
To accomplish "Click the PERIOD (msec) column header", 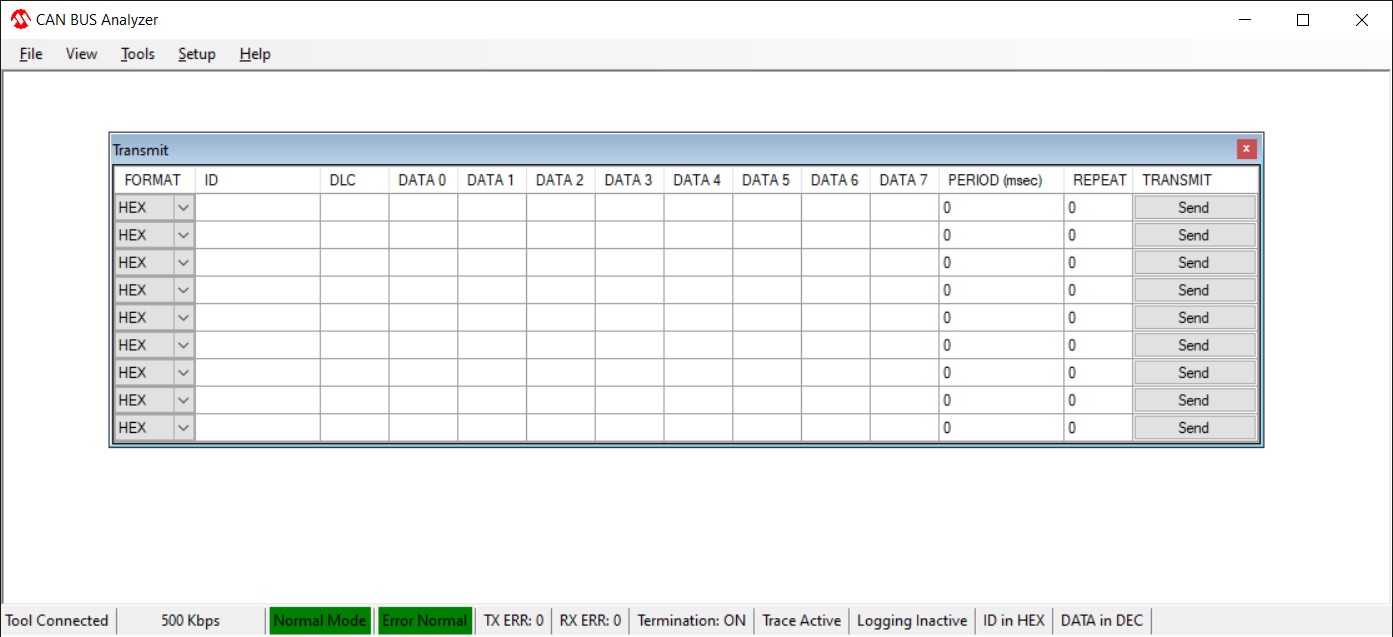I will [1001, 180].
